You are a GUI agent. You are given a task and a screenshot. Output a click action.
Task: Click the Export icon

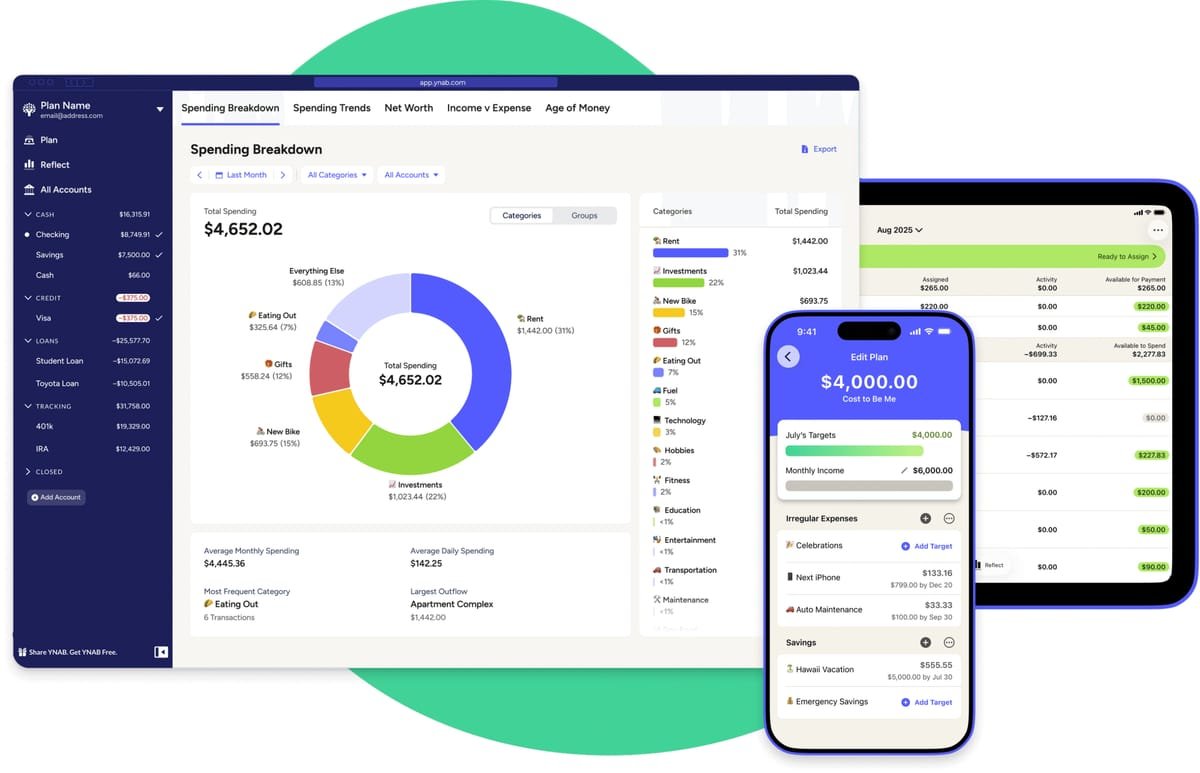805,149
